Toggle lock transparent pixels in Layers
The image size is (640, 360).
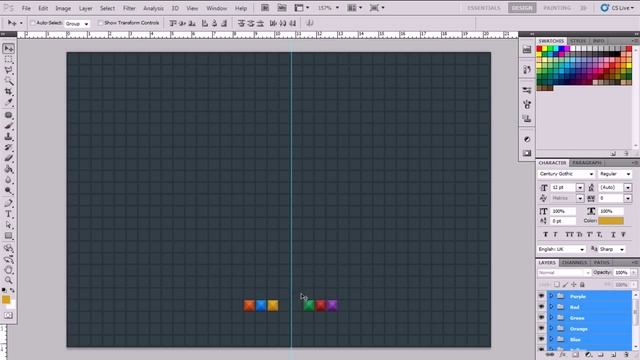(557, 284)
